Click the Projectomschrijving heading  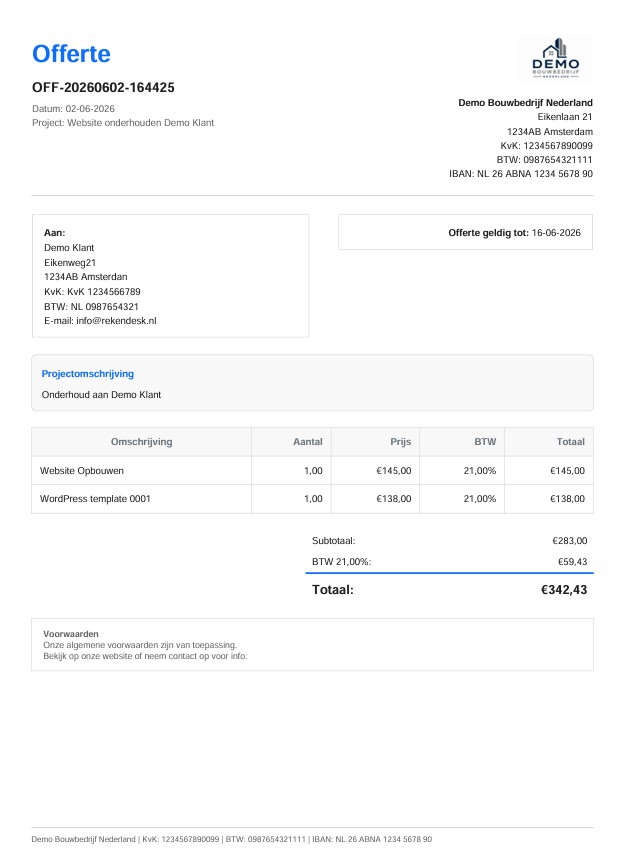coord(88,374)
